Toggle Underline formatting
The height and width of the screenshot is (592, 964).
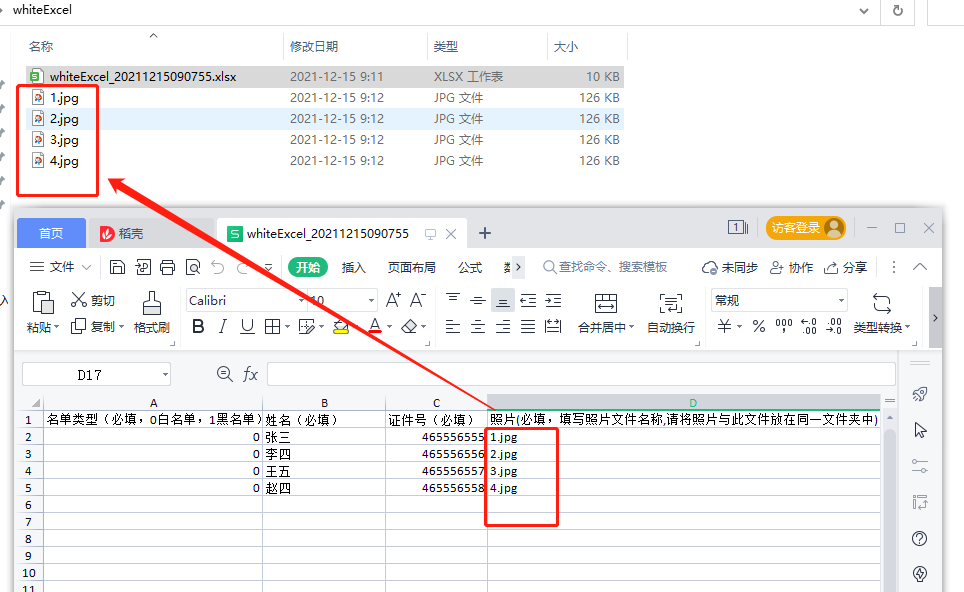tap(247, 326)
